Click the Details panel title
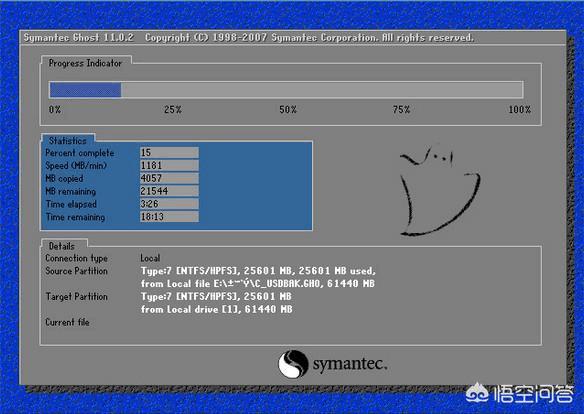The image size is (584, 414). coord(62,246)
